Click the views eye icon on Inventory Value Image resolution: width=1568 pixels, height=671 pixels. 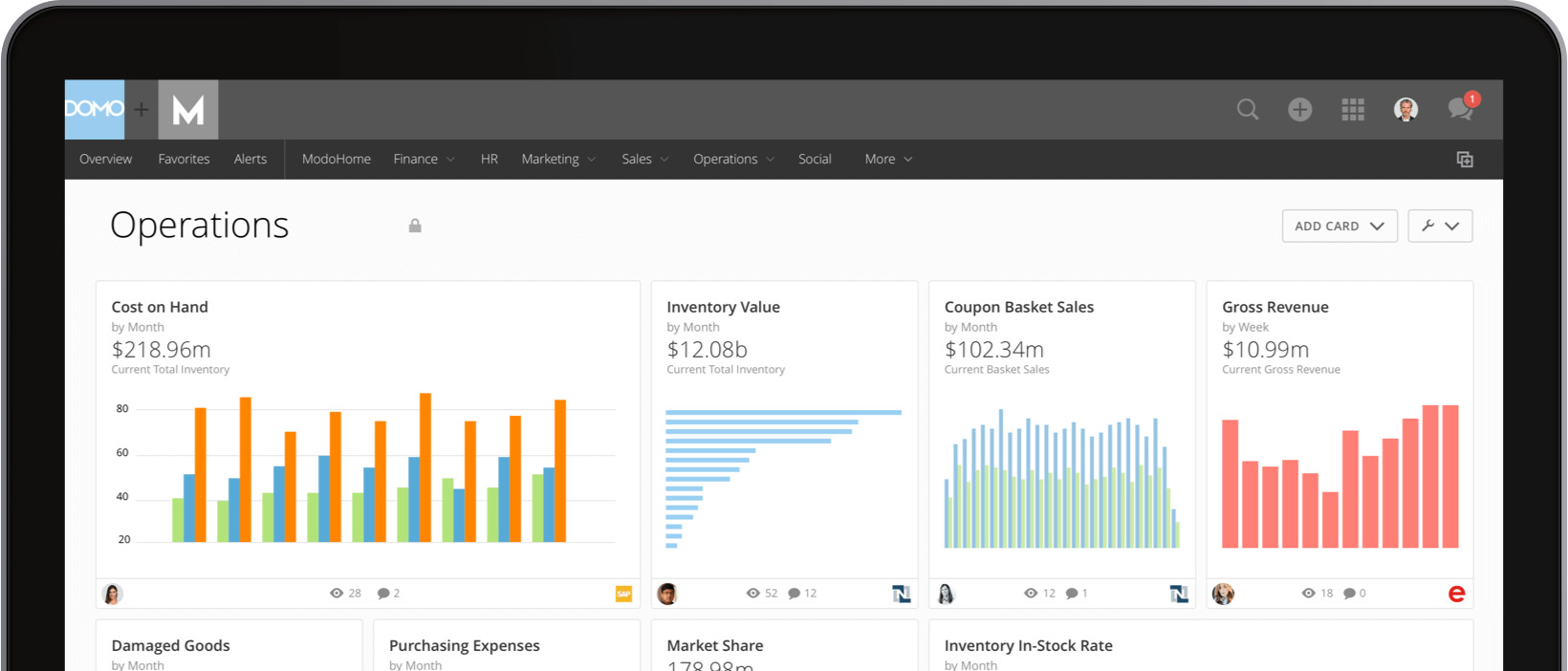click(753, 594)
